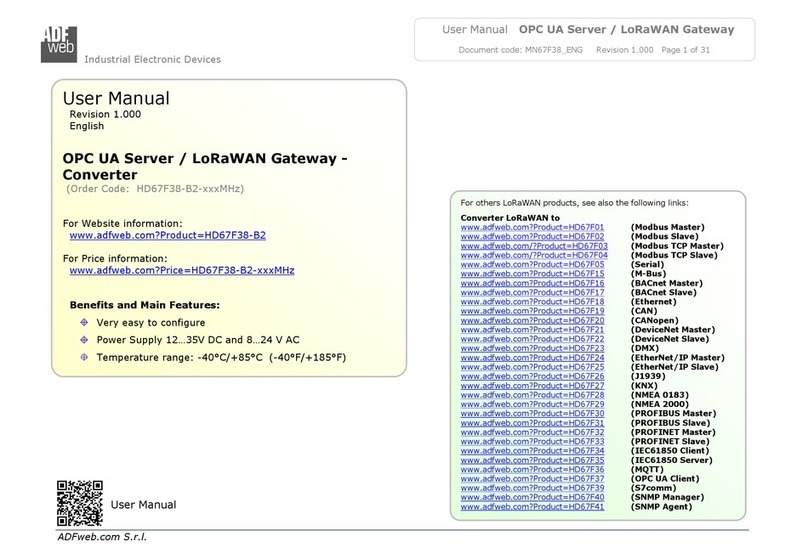Select the 'Document code: MN67F38_ENG' text
808x559 pixels.
click(x=520, y=50)
